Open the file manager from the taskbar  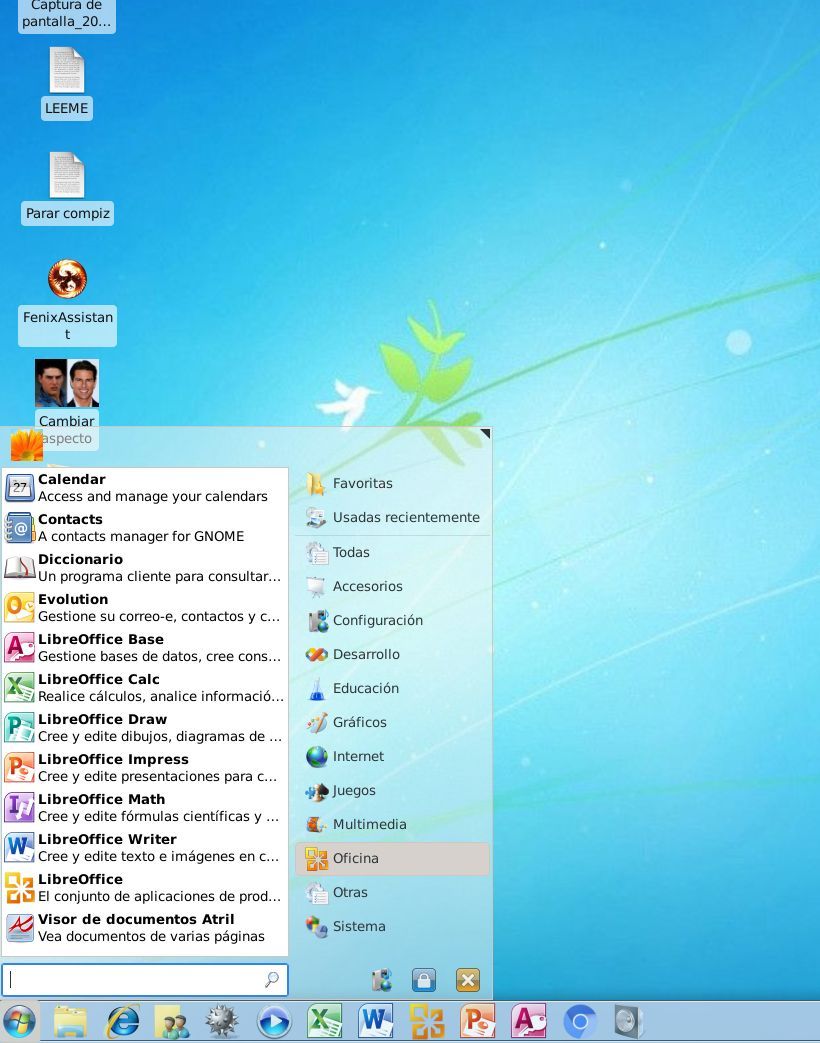point(70,1022)
